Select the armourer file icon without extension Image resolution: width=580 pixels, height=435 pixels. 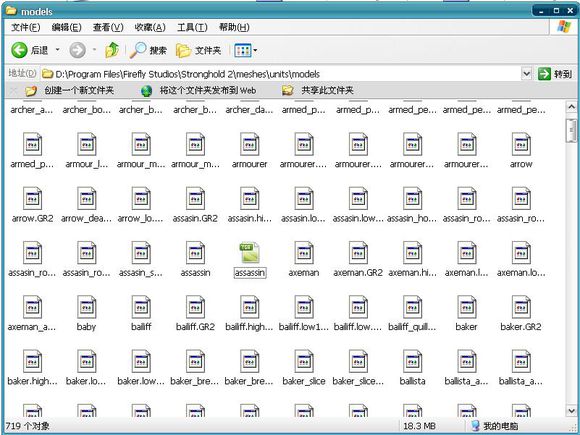(250, 144)
